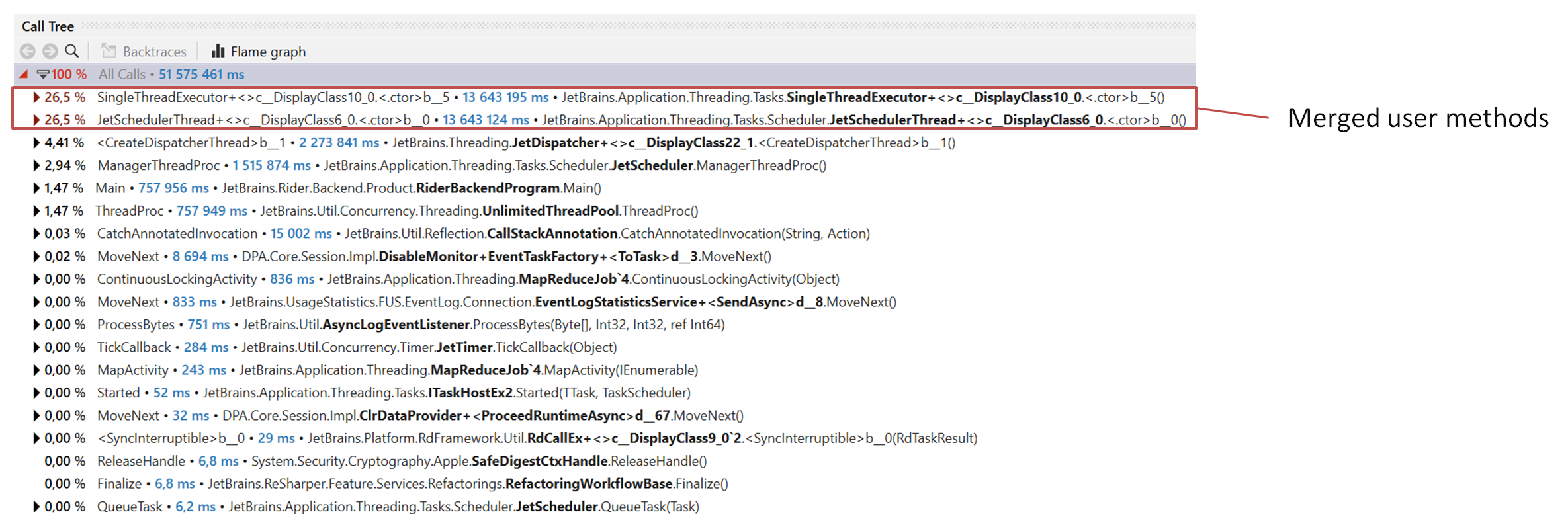Click the Backtraces folder icon

109,51
